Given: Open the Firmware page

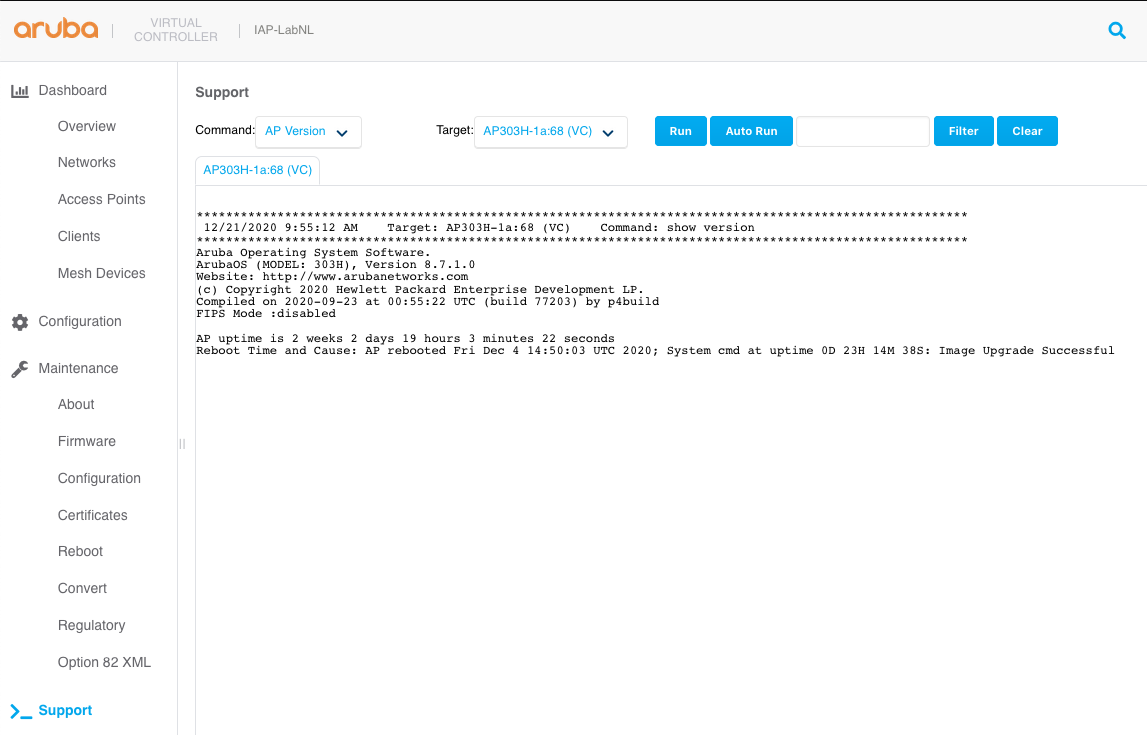Looking at the screenshot, I should coord(87,441).
